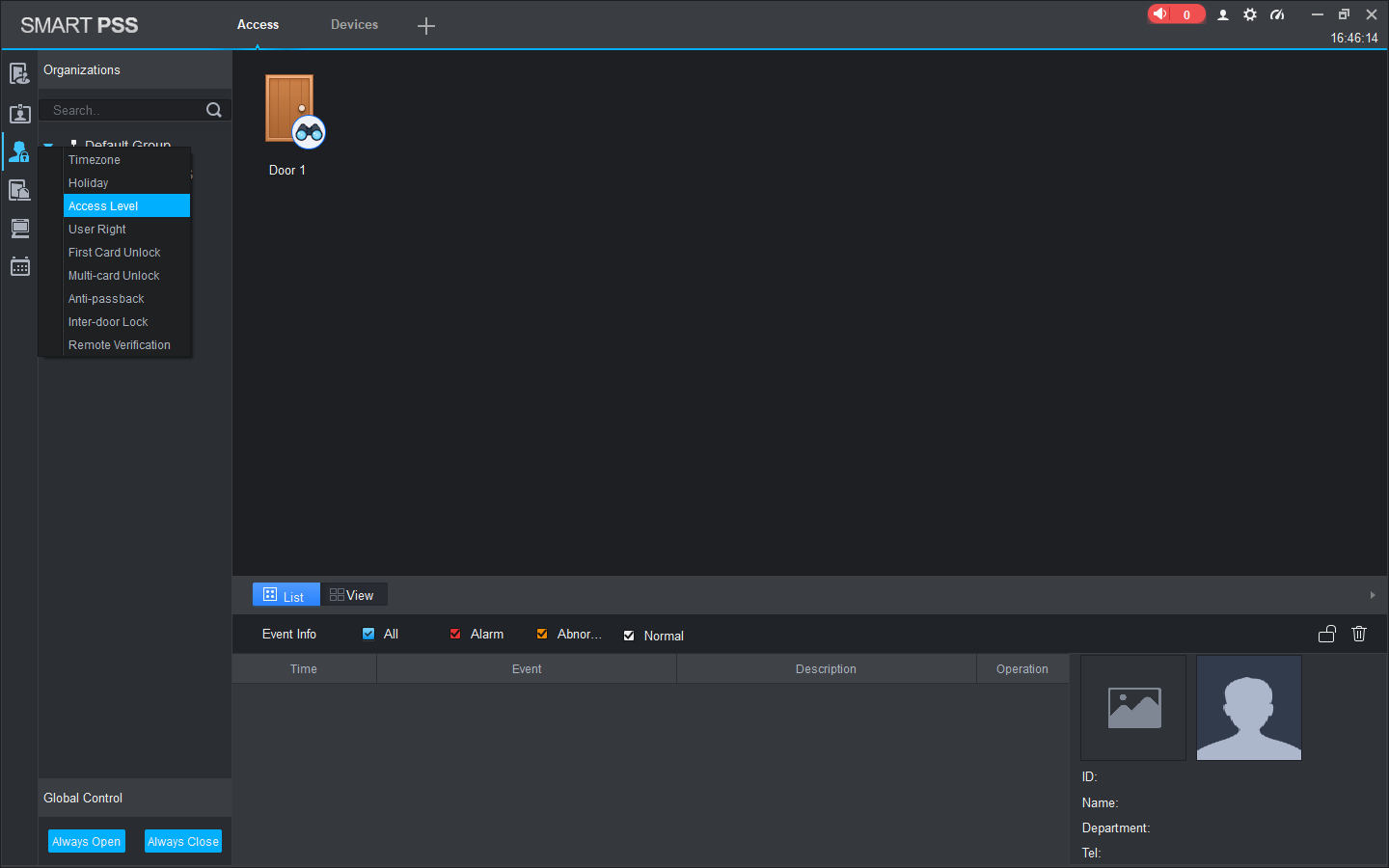
Task: Click the Always Open button
Action: point(87,841)
